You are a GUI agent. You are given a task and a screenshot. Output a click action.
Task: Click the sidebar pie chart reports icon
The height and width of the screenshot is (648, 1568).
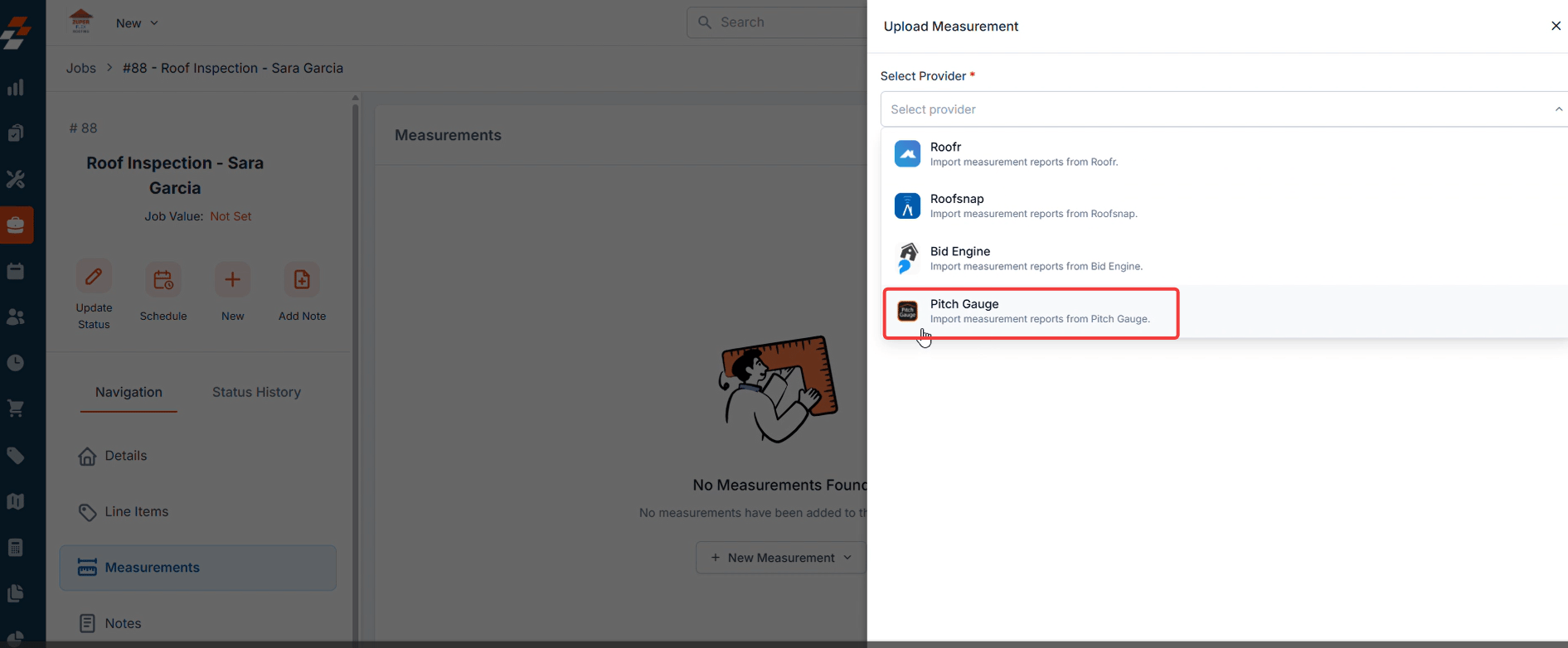point(16,638)
